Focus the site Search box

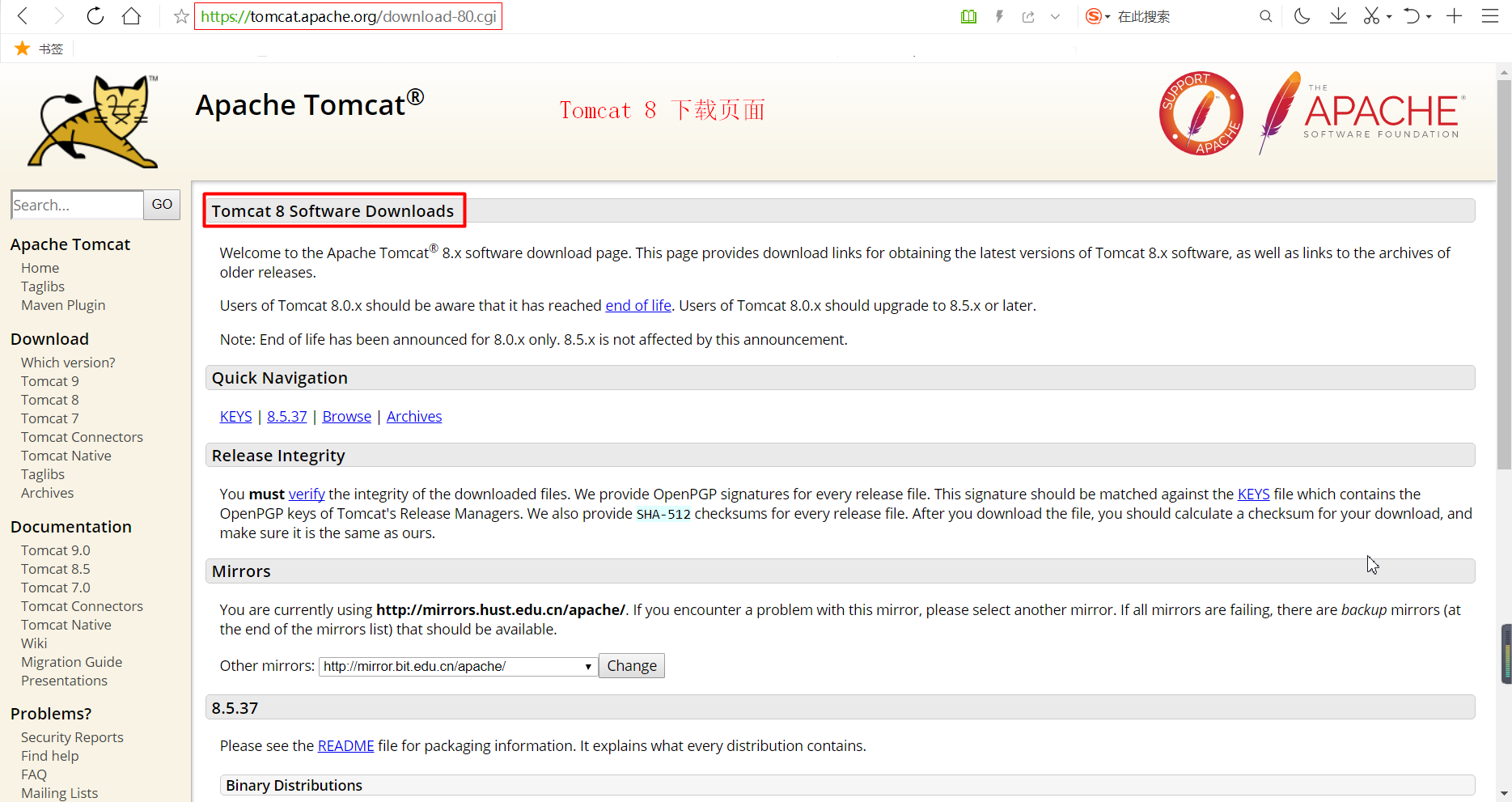point(78,205)
